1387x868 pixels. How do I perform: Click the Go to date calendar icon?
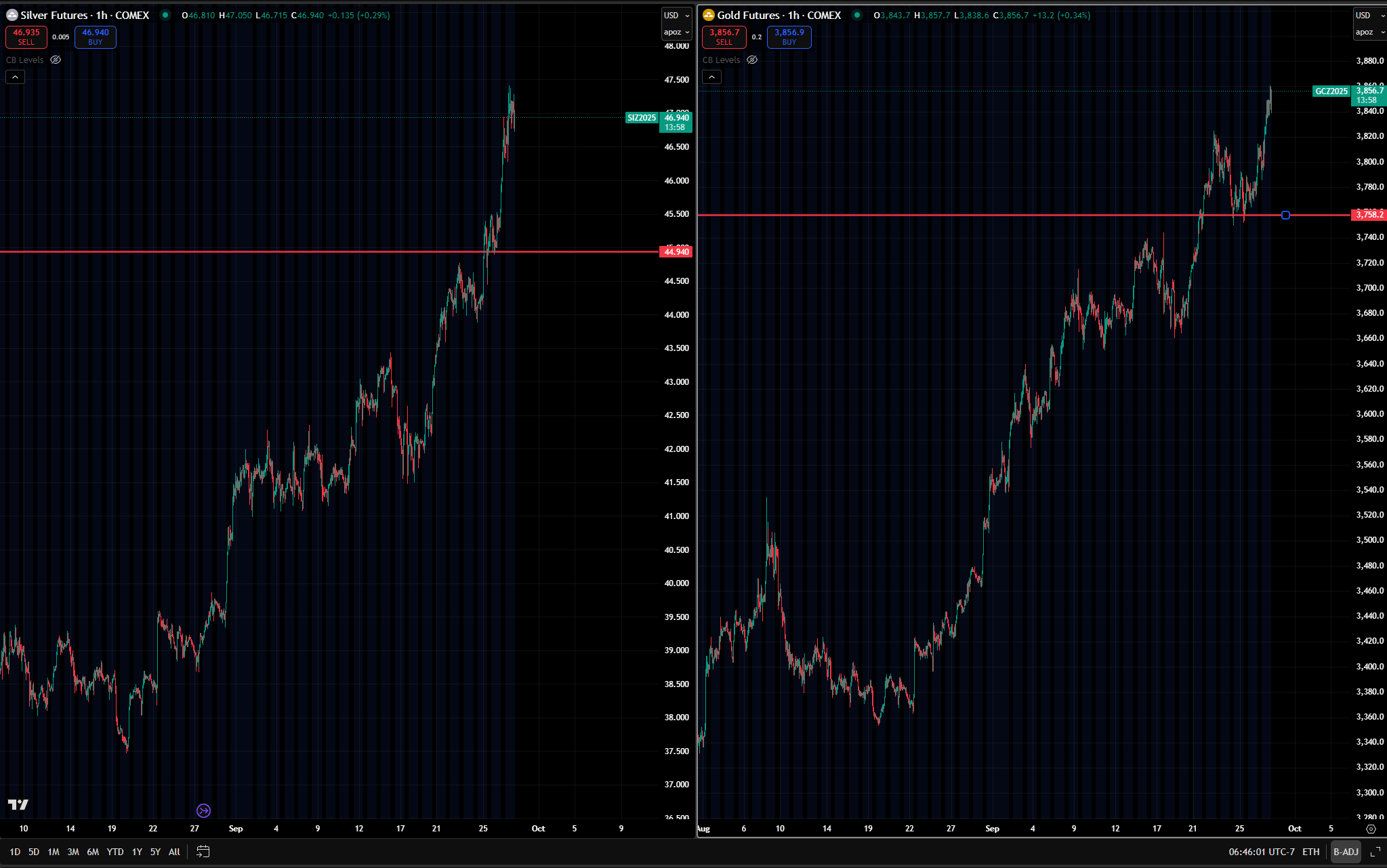coord(203,852)
